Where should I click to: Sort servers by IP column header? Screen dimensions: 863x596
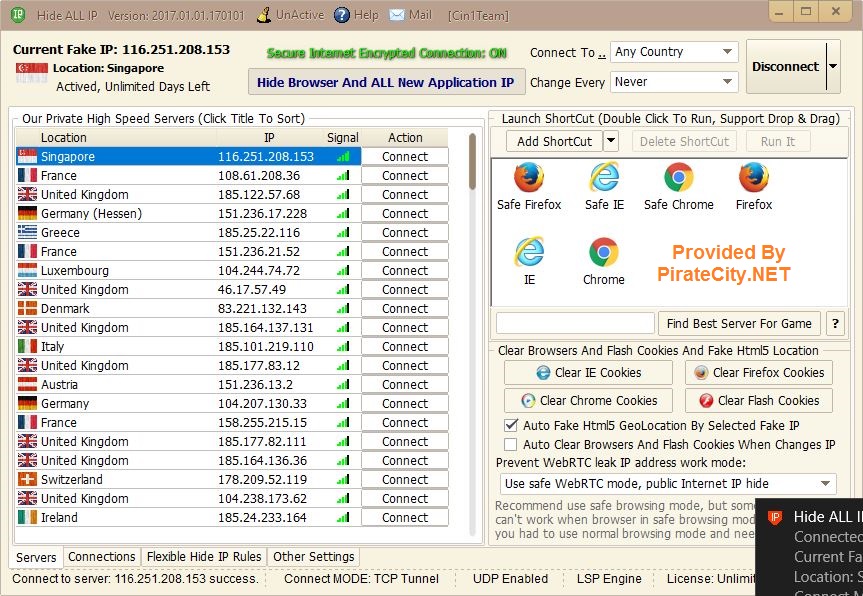coord(269,138)
